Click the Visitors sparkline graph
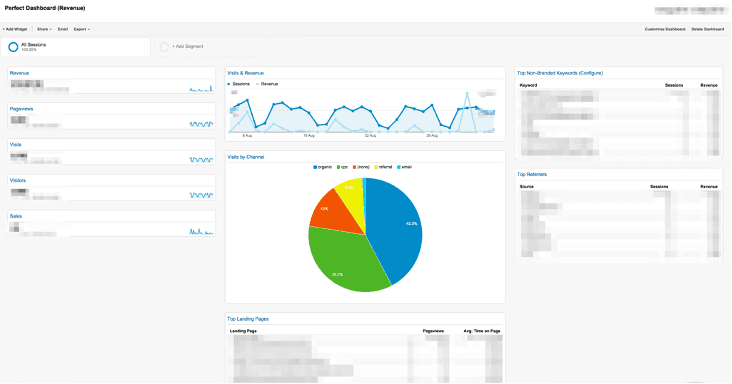Image resolution: width=732 pixels, height=384 pixels. point(201,195)
